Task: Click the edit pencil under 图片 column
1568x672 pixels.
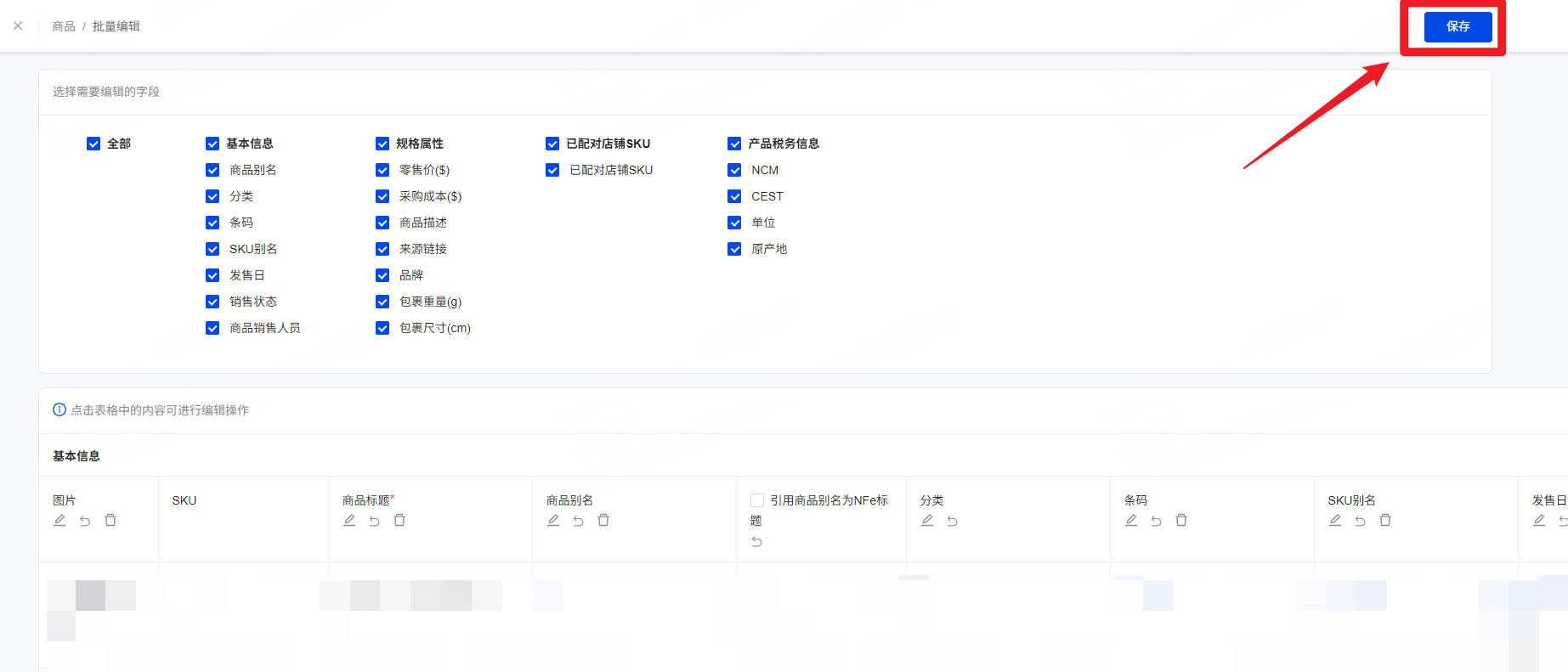Action: pos(59,520)
